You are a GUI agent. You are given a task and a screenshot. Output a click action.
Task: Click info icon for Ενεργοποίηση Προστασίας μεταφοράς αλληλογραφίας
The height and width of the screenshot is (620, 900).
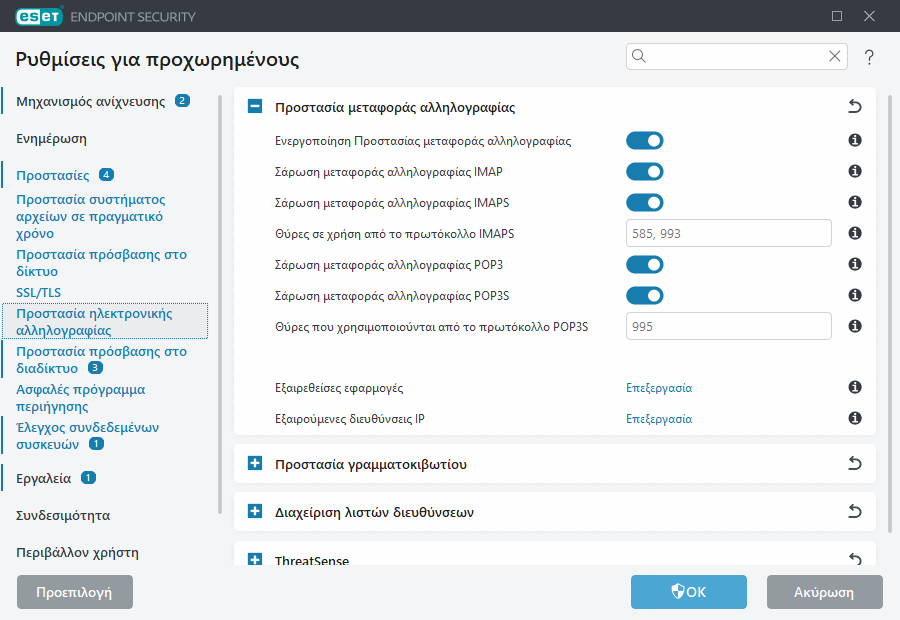pos(855,140)
